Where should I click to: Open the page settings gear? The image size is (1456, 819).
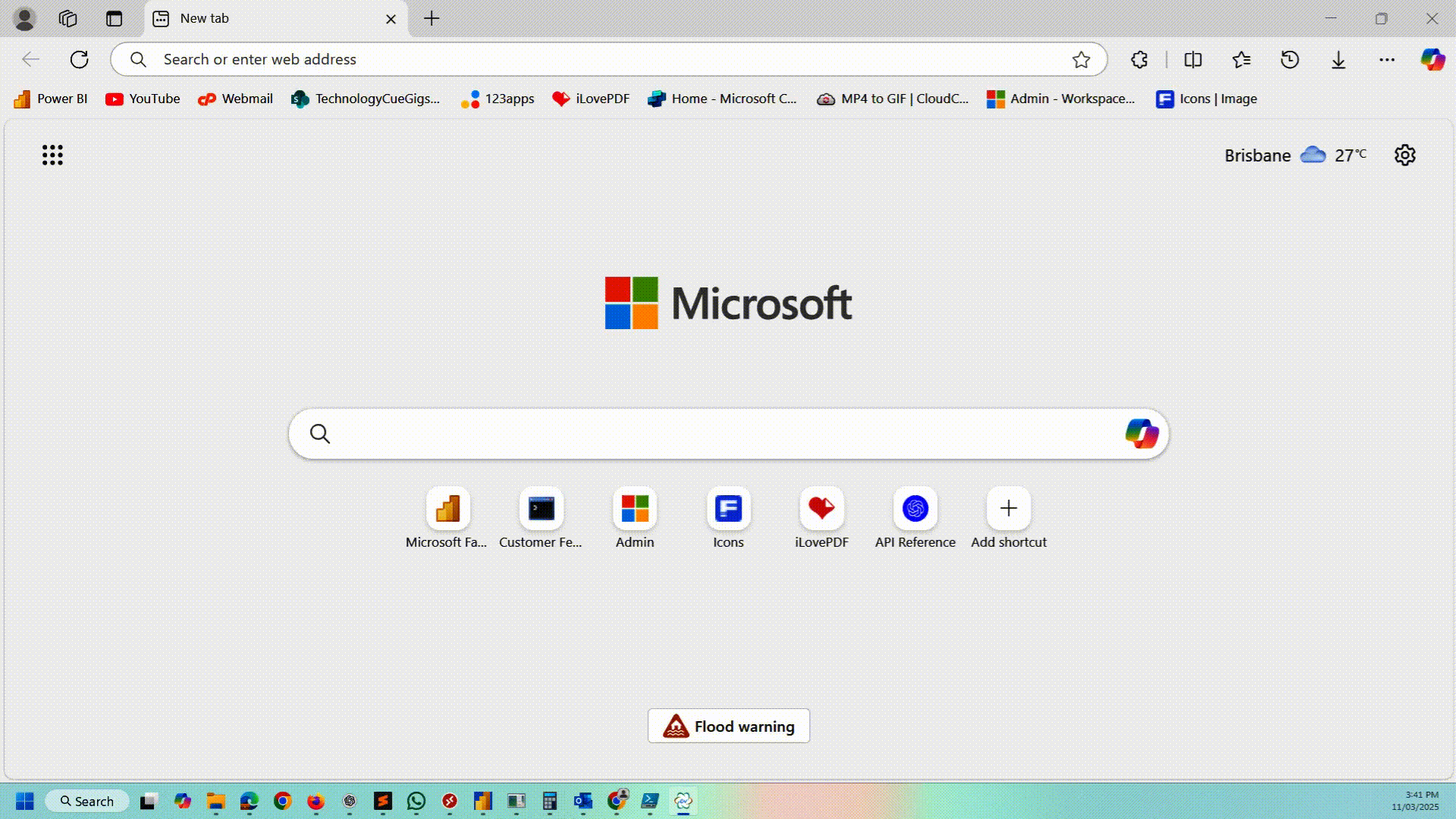coord(1404,155)
